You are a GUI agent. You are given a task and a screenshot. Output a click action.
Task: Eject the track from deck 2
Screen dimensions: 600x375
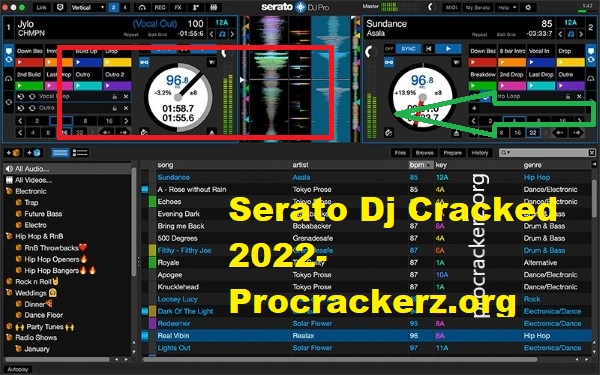(x=456, y=133)
